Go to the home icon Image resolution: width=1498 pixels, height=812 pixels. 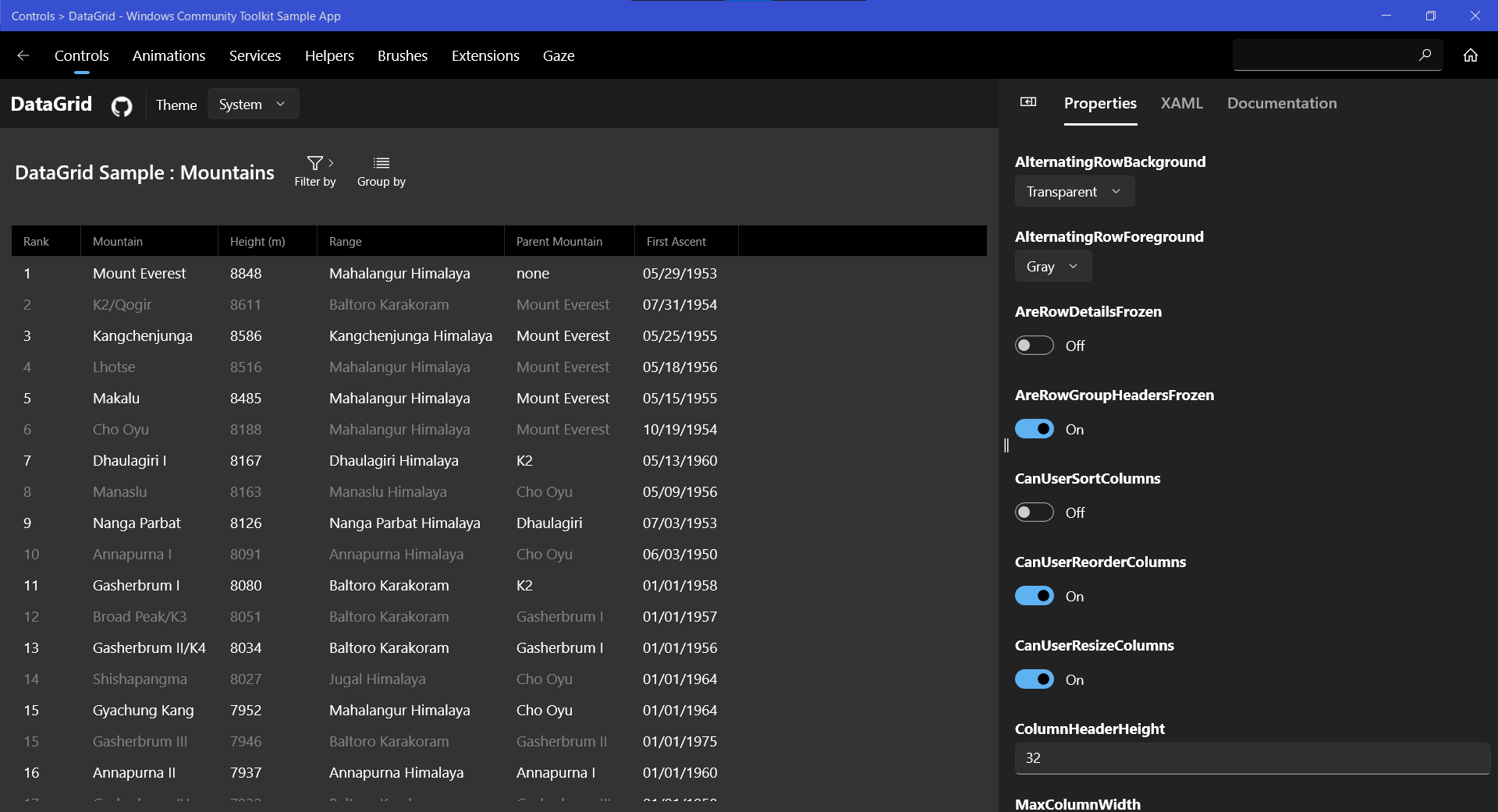click(1471, 55)
